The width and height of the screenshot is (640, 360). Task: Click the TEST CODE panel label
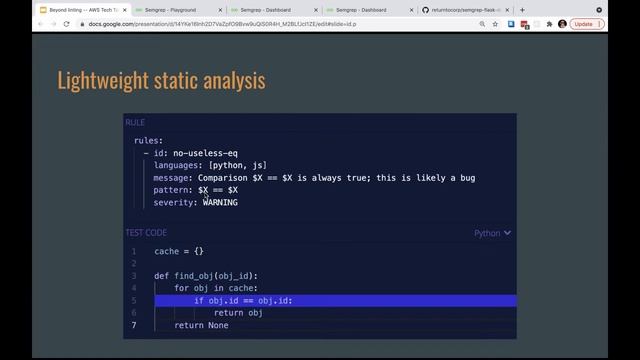tap(146, 233)
